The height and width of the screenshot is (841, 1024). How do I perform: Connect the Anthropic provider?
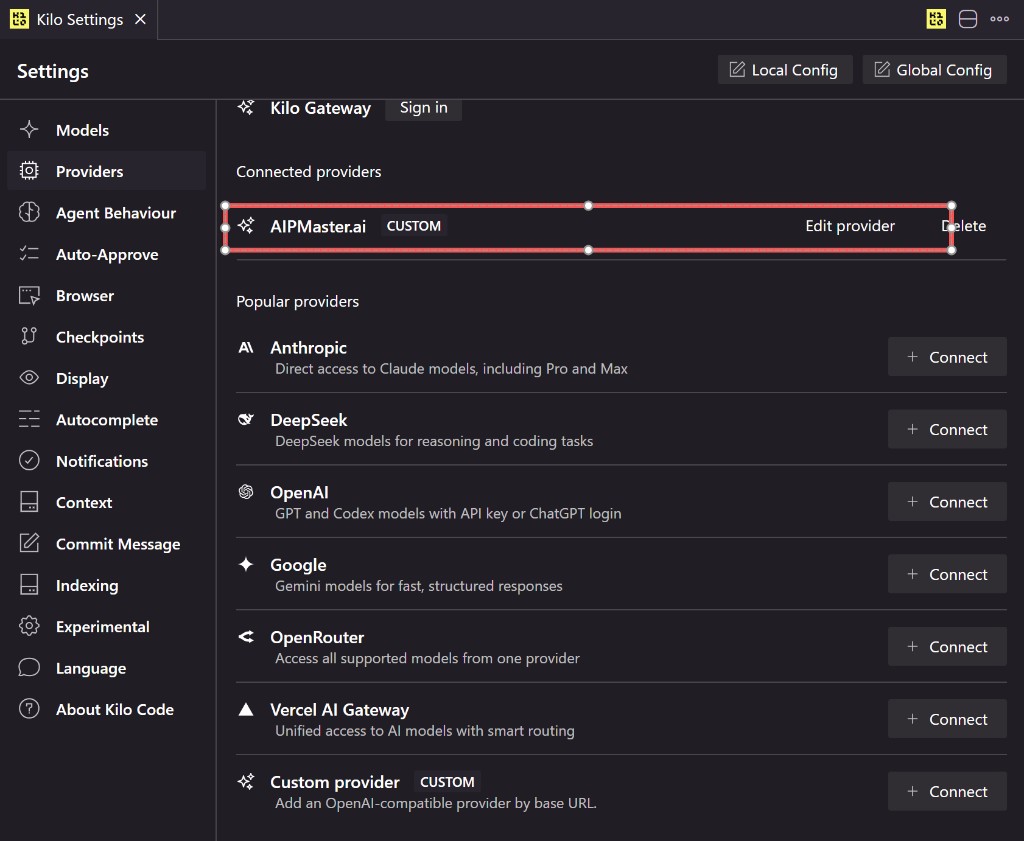947,357
